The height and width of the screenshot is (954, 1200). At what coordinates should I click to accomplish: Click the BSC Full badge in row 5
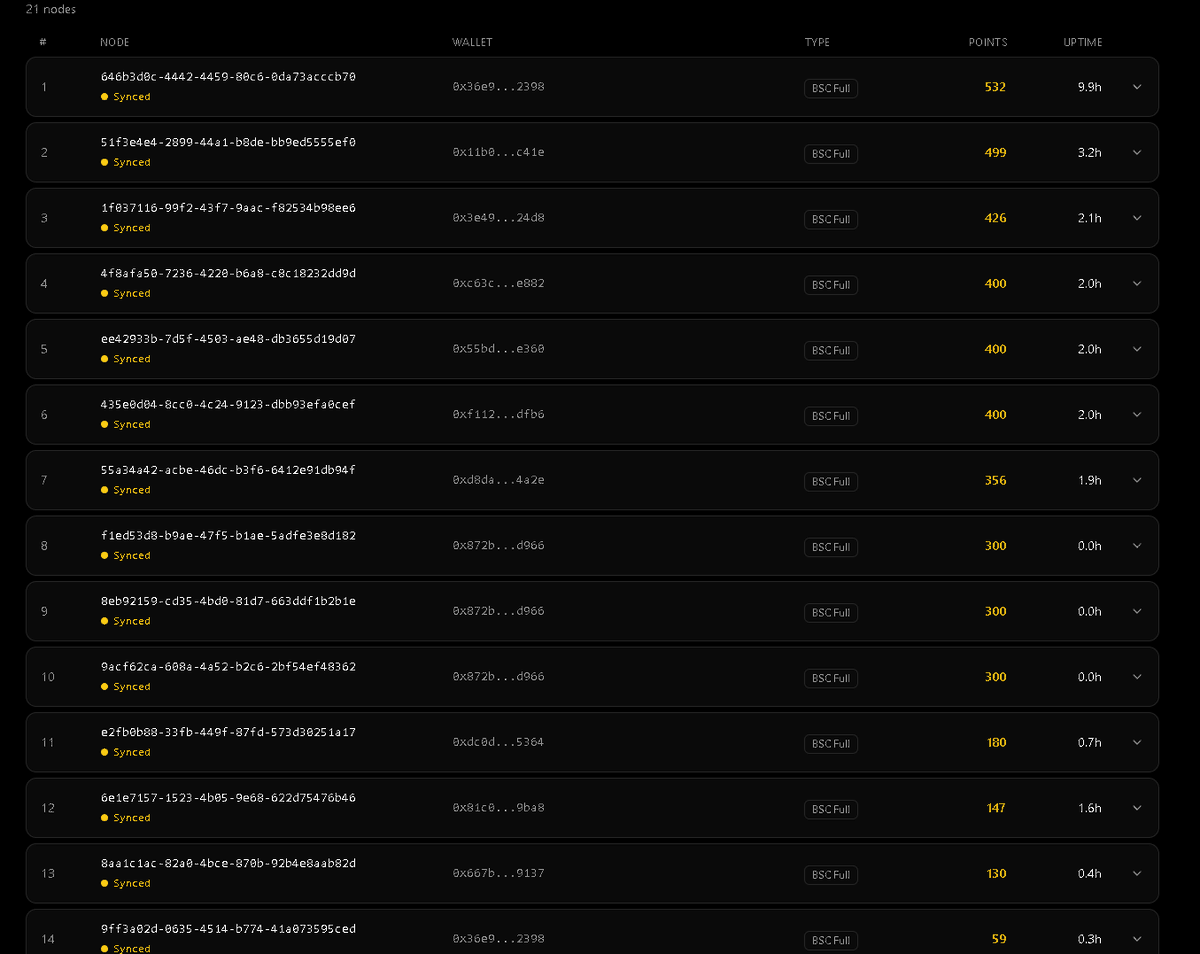click(831, 351)
